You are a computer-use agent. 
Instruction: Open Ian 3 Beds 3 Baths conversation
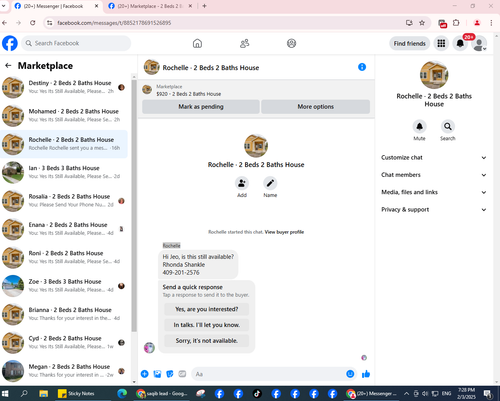point(64,172)
